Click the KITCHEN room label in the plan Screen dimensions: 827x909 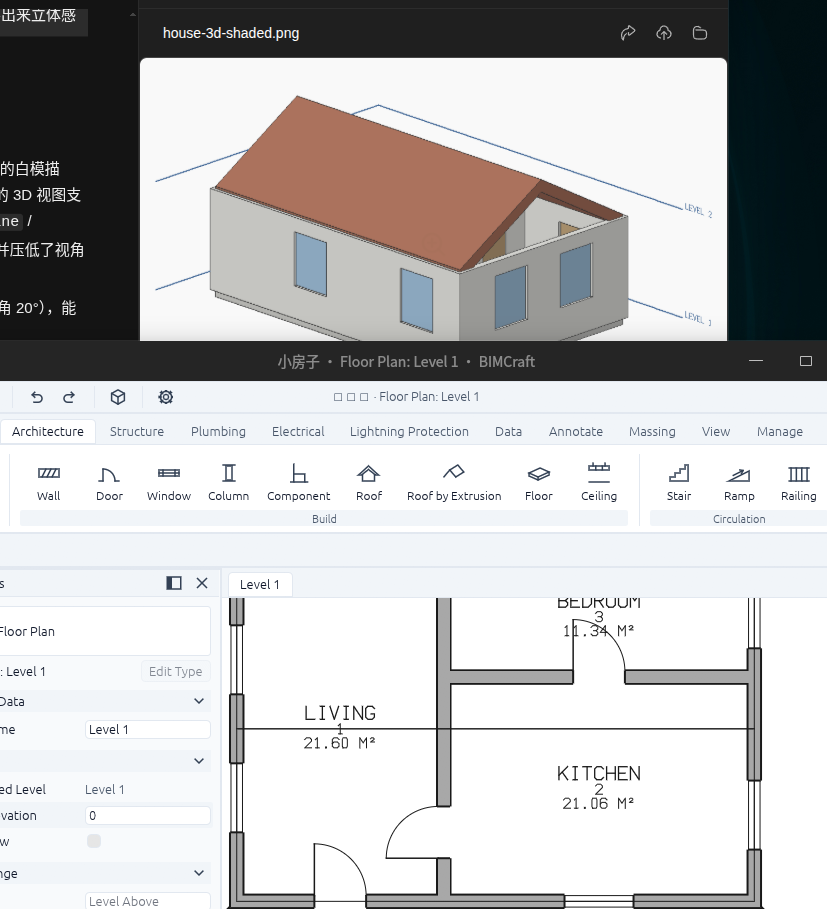point(599,773)
